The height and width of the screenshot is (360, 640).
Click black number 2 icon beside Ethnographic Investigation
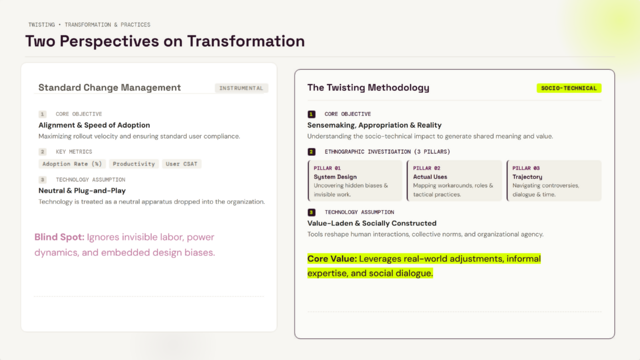pos(311,151)
